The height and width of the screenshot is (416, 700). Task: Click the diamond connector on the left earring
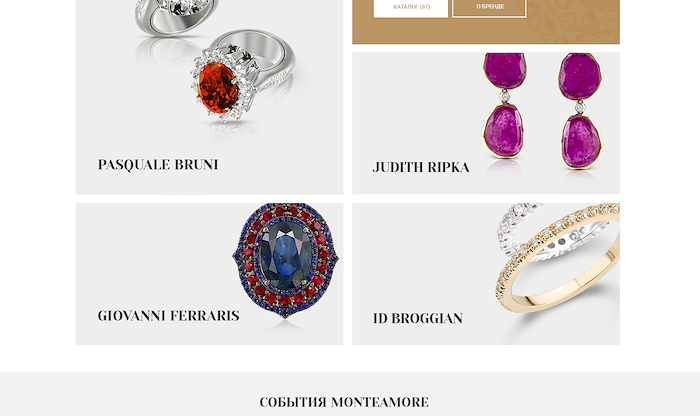(x=504, y=96)
